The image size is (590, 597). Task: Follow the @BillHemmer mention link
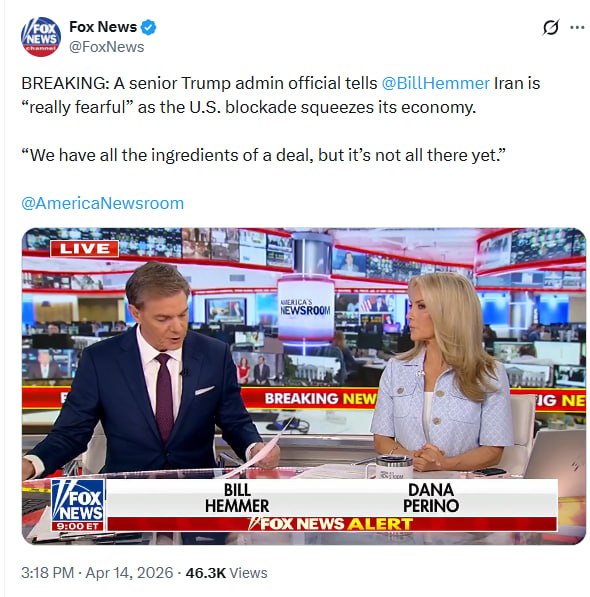pos(435,83)
